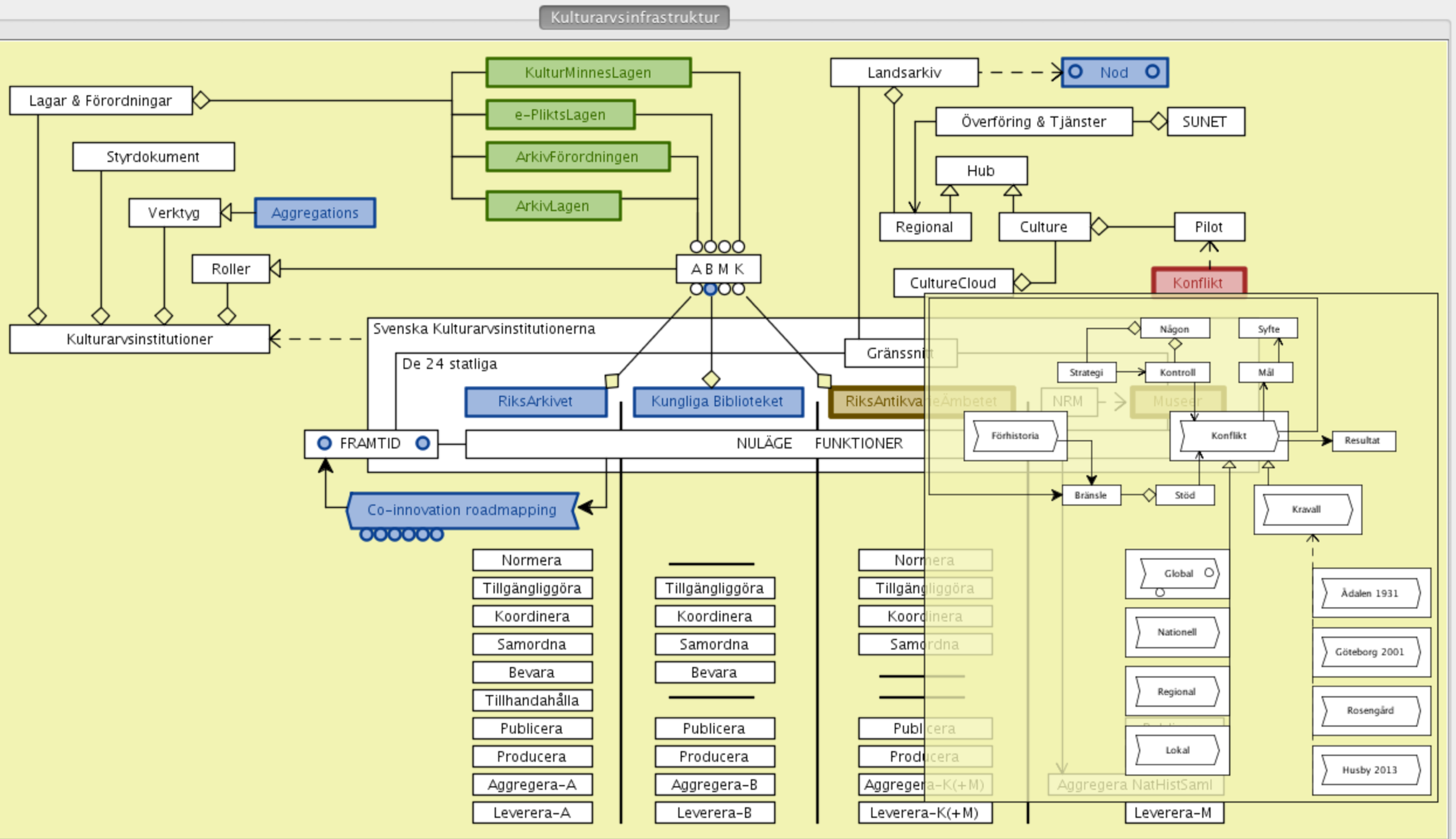Screen dimensions: 1456x839
Task: Click the Nod node's right circle port
Action: tap(1152, 72)
